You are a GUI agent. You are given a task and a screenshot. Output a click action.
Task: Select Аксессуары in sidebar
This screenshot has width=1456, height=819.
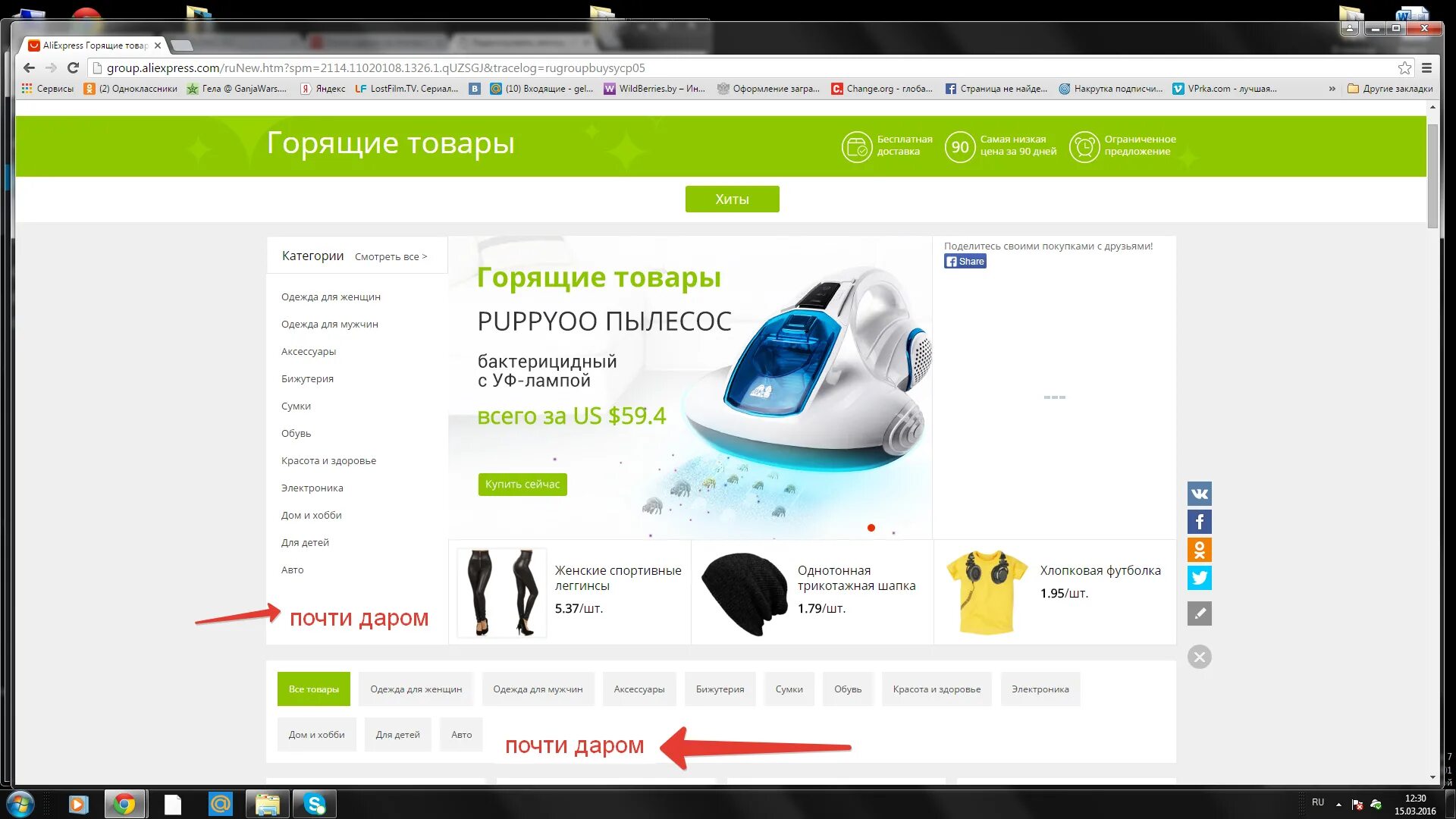click(x=308, y=351)
